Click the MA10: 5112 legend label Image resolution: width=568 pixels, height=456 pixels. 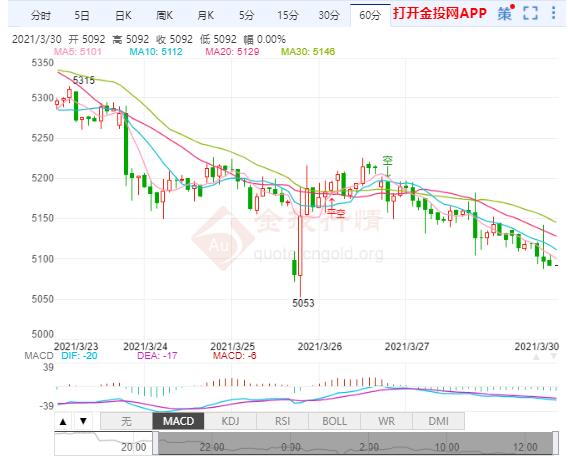pyautogui.click(x=156, y=51)
